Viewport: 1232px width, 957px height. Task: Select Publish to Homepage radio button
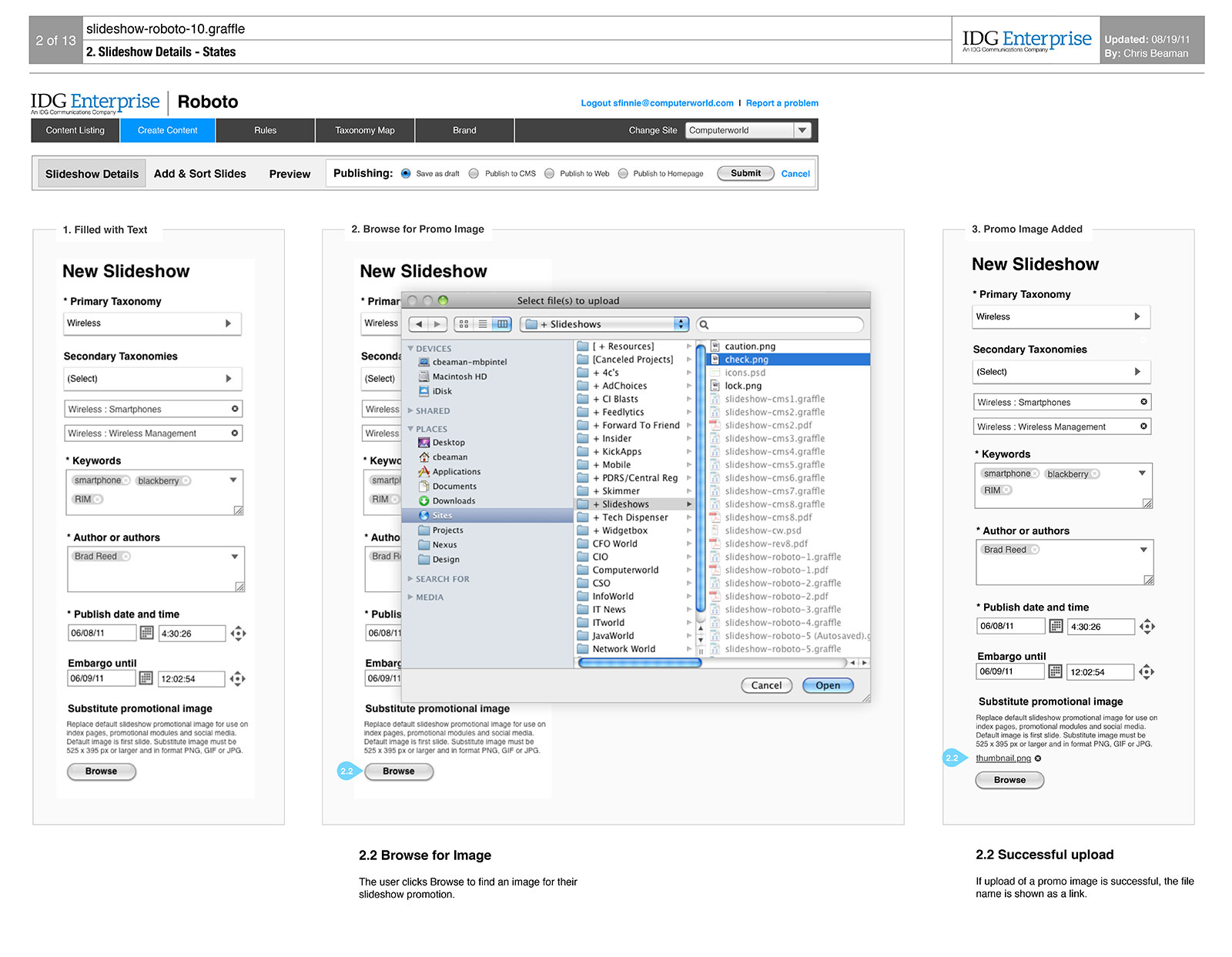point(623,173)
